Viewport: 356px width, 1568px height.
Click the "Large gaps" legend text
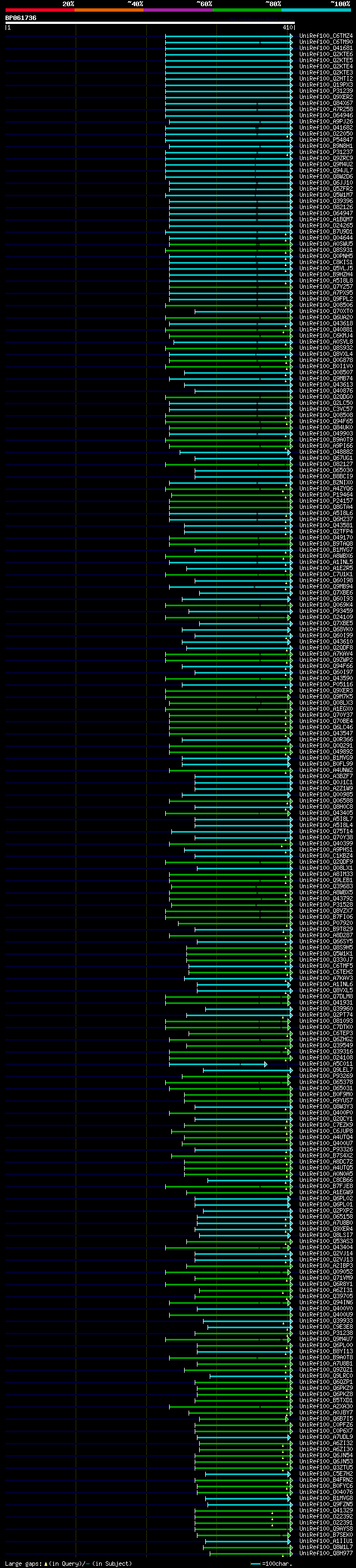(23, 1563)
